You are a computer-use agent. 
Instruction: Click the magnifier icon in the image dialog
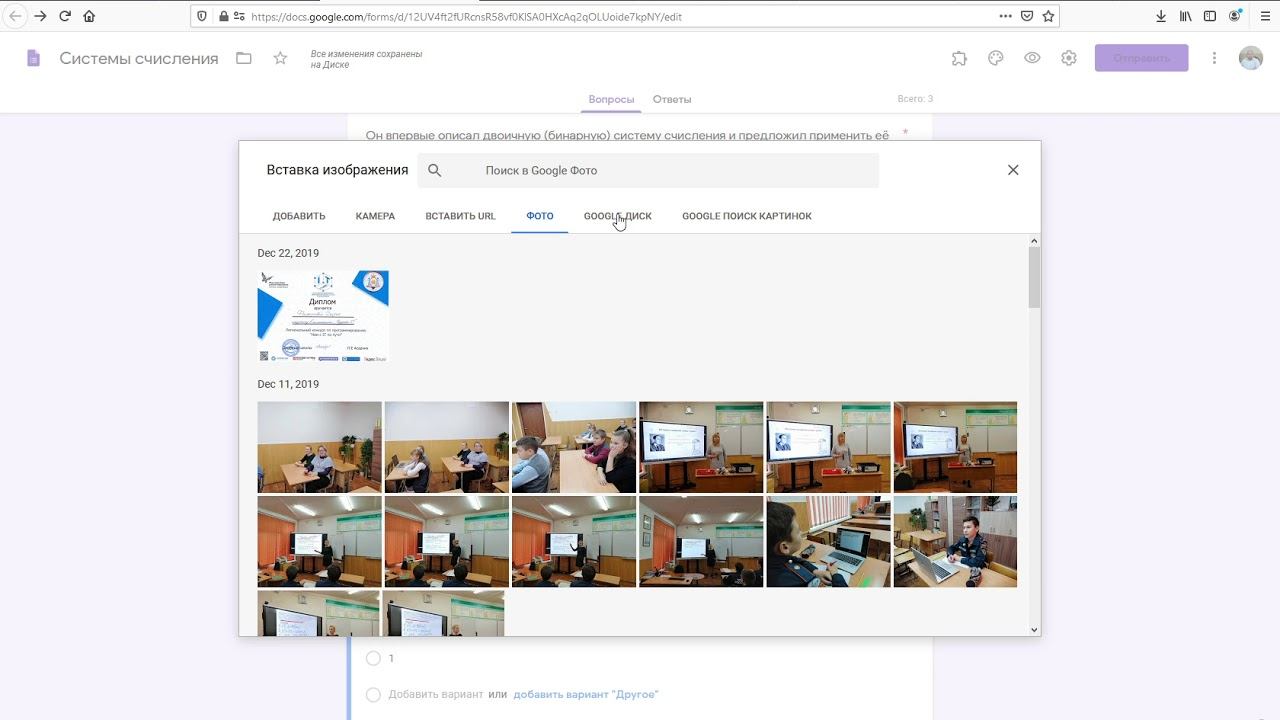(435, 170)
